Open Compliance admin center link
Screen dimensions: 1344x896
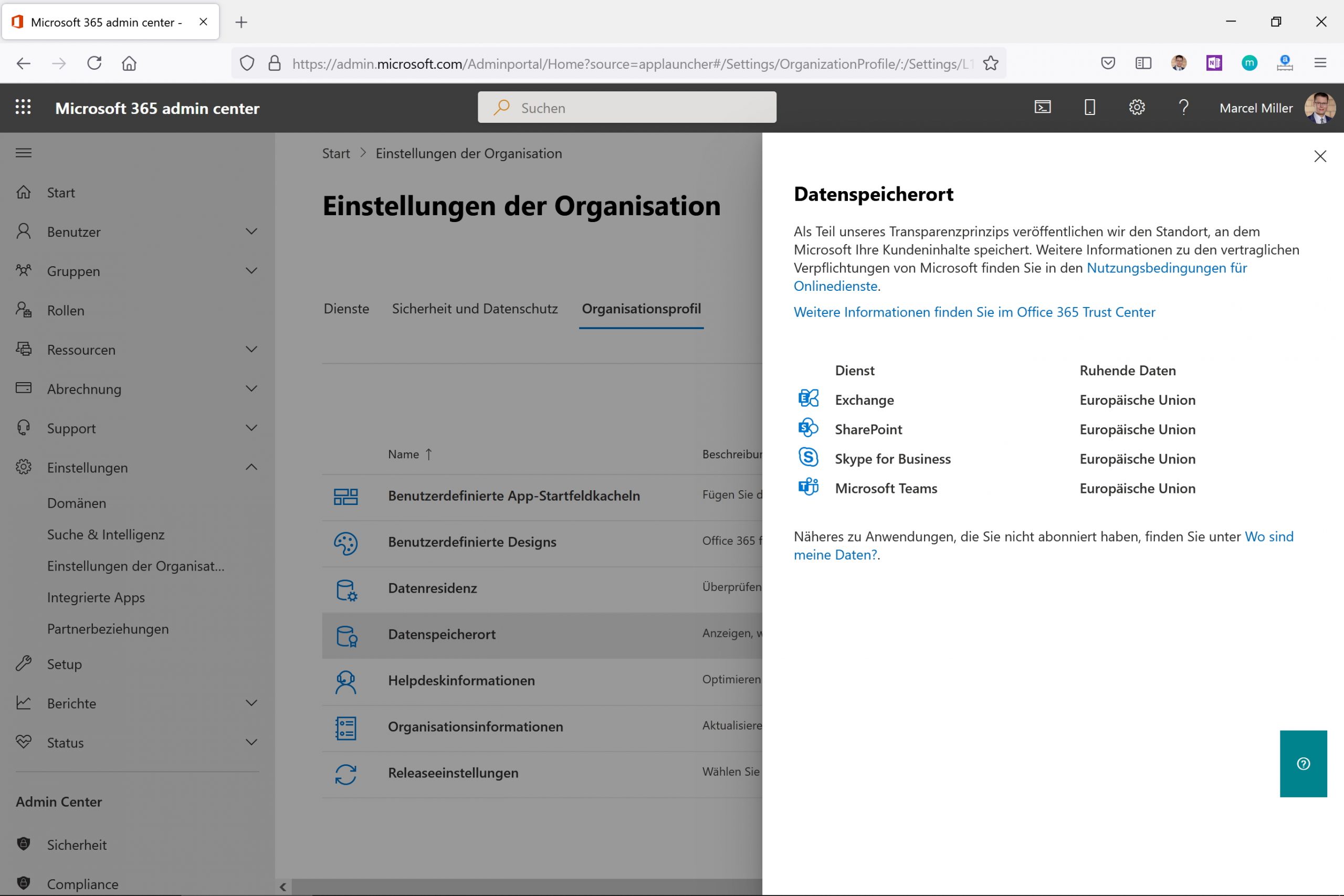82,884
